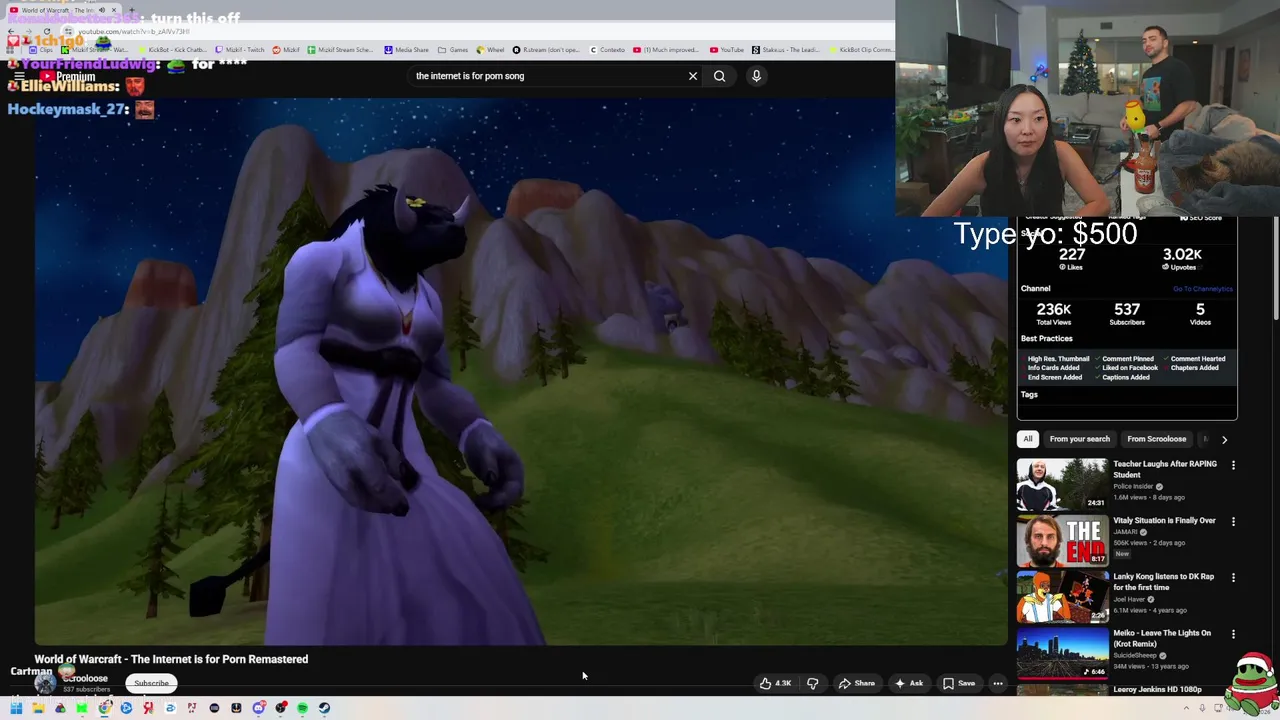The width and height of the screenshot is (1280, 720).
Task: Open Vitaly Situation is Finally Over thumbnail
Action: (x=1062, y=541)
